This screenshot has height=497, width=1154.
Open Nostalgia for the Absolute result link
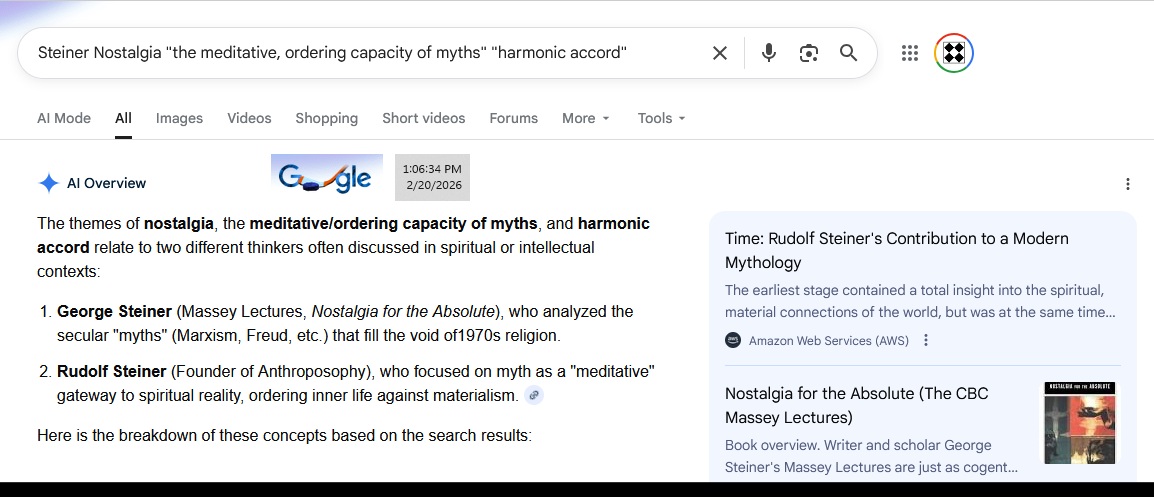click(x=856, y=405)
